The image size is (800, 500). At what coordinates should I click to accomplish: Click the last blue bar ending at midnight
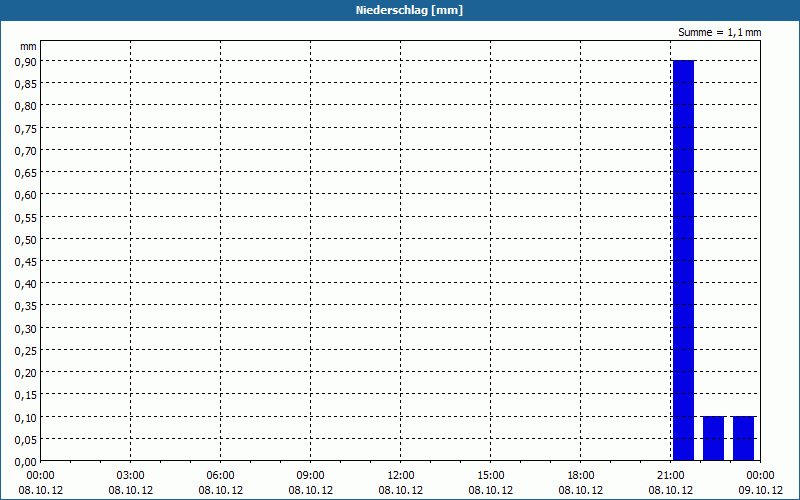(x=743, y=438)
